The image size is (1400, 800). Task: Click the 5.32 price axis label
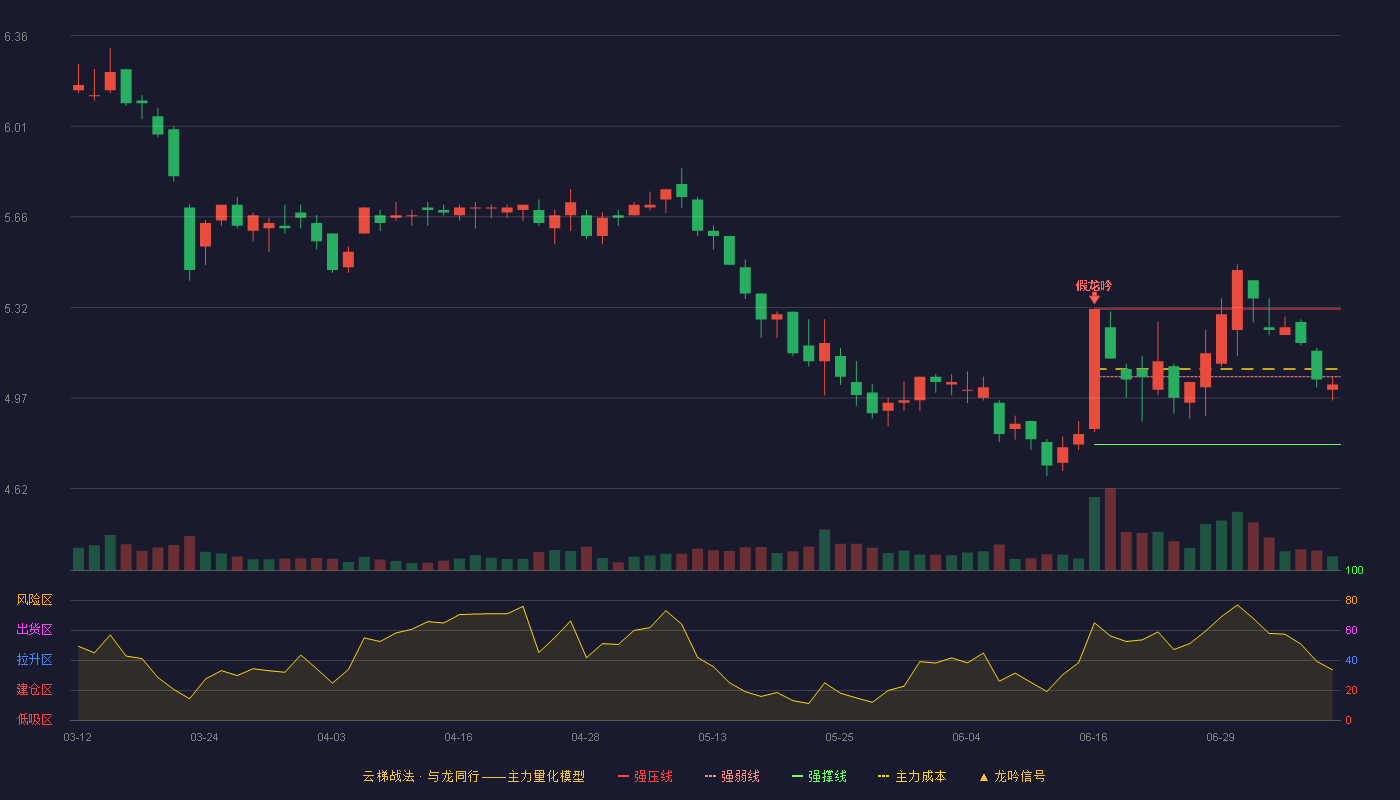16,309
